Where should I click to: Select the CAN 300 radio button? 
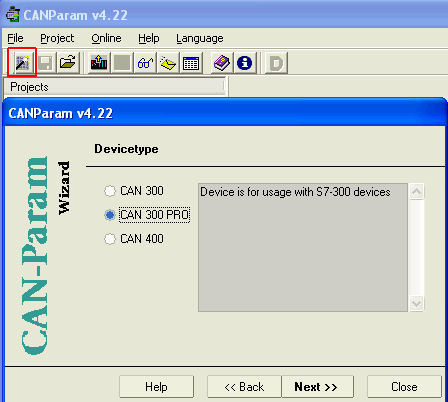pos(110,191)
